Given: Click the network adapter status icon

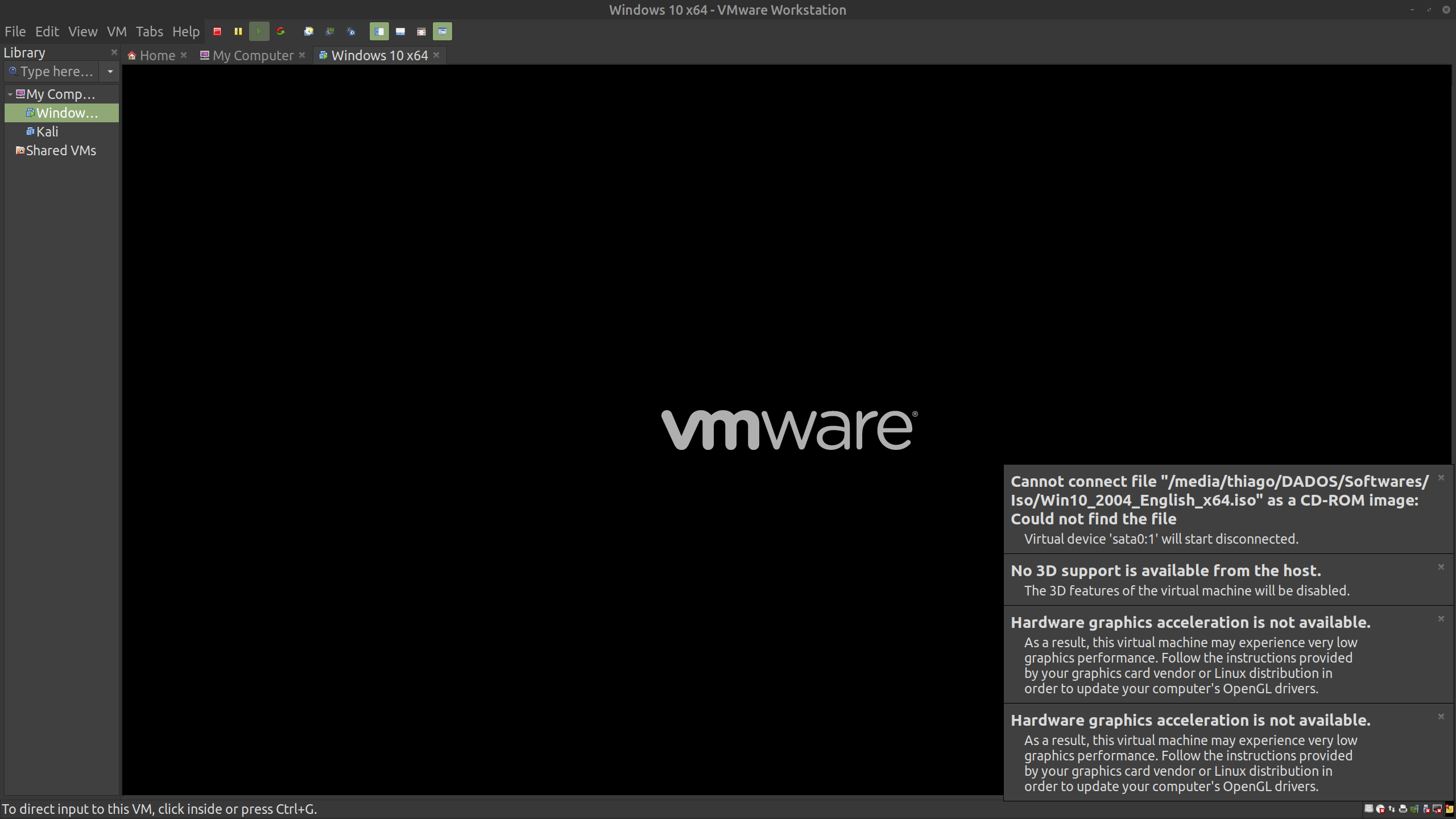Looking at the screenshot, I should [x=1392, y=809].
